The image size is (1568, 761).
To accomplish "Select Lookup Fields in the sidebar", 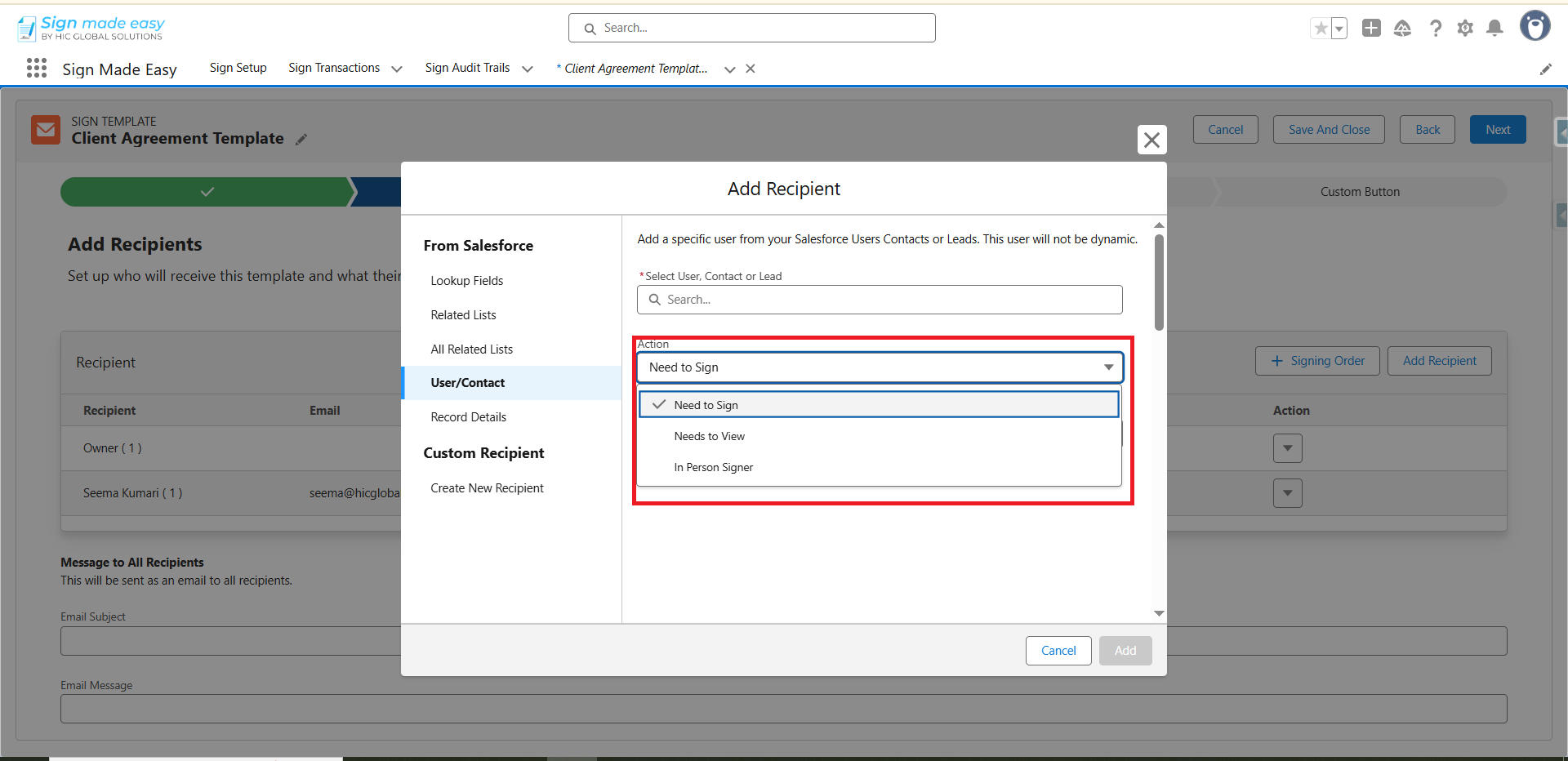I will pyautogui.click(x=467, y=281).
